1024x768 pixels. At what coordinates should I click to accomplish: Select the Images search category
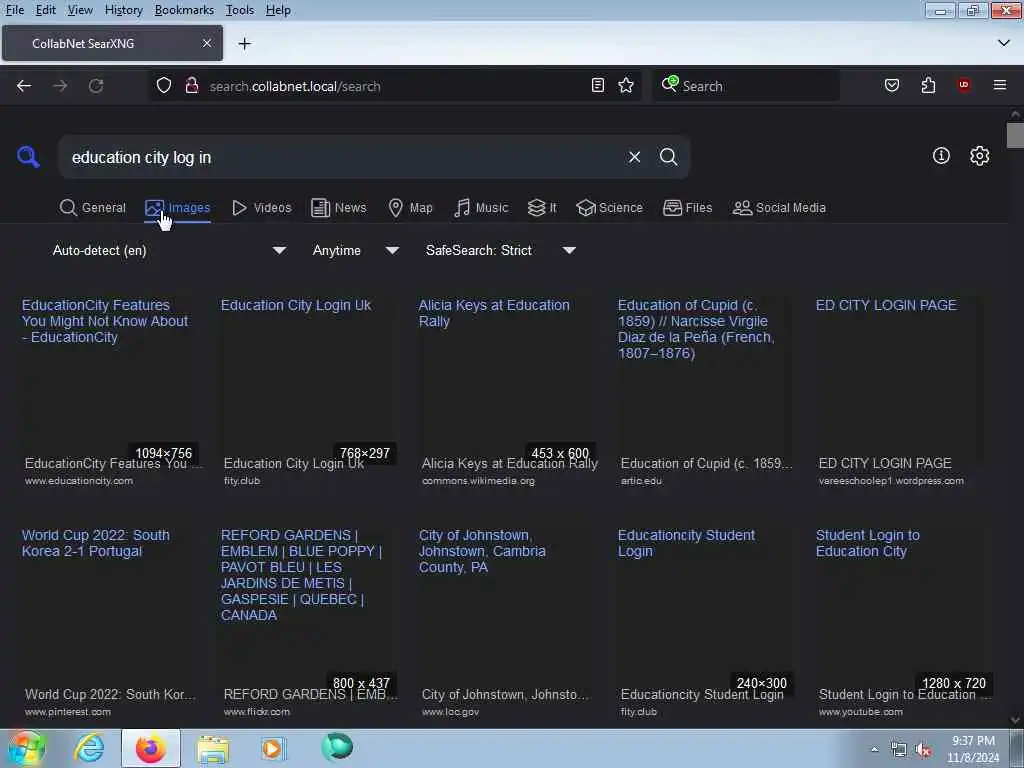coord(178,208)
